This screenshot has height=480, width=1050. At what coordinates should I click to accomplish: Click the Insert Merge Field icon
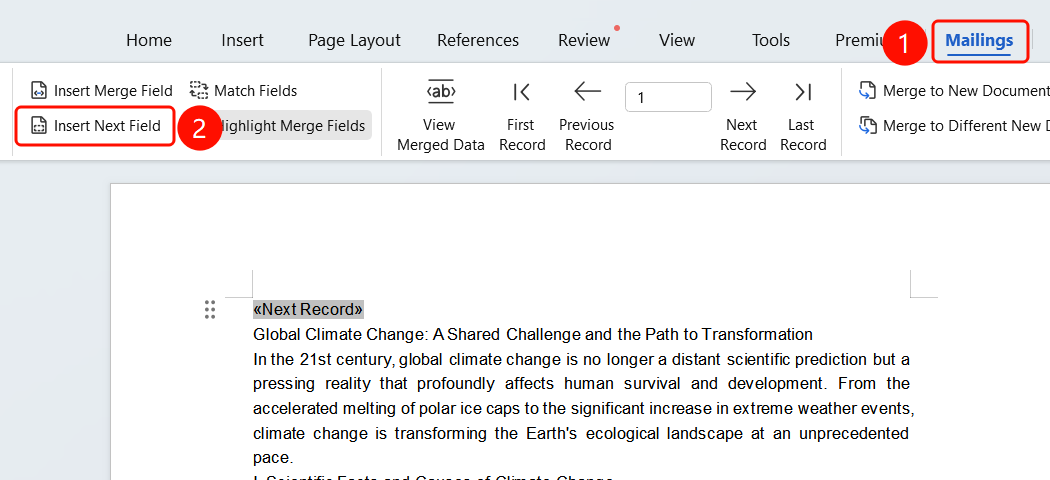pyautogui.click(x=40, y=90)
